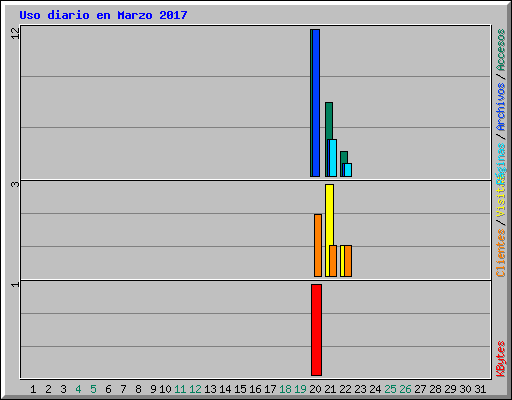Click day '14' on the x-axis
The width and height of the screenshot is (512, 400).
(225, 389)
